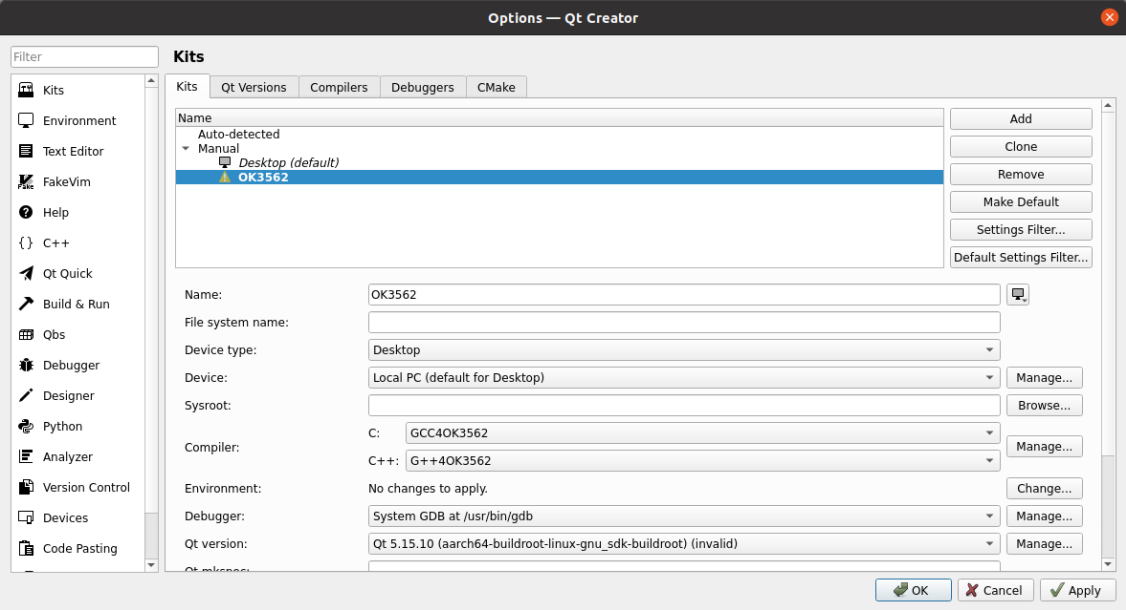Image resolution: width=1126 pixels, height=610 pixels.
Task: Open the Designer pencil icon
Action: [27, 396]
